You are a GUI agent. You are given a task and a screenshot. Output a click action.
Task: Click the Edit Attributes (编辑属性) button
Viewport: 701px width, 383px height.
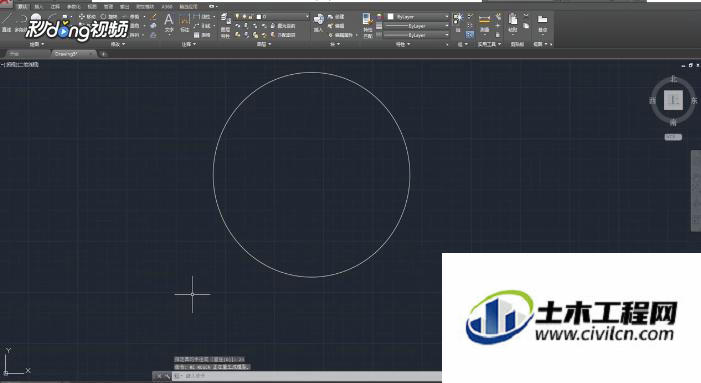point(340,34)
